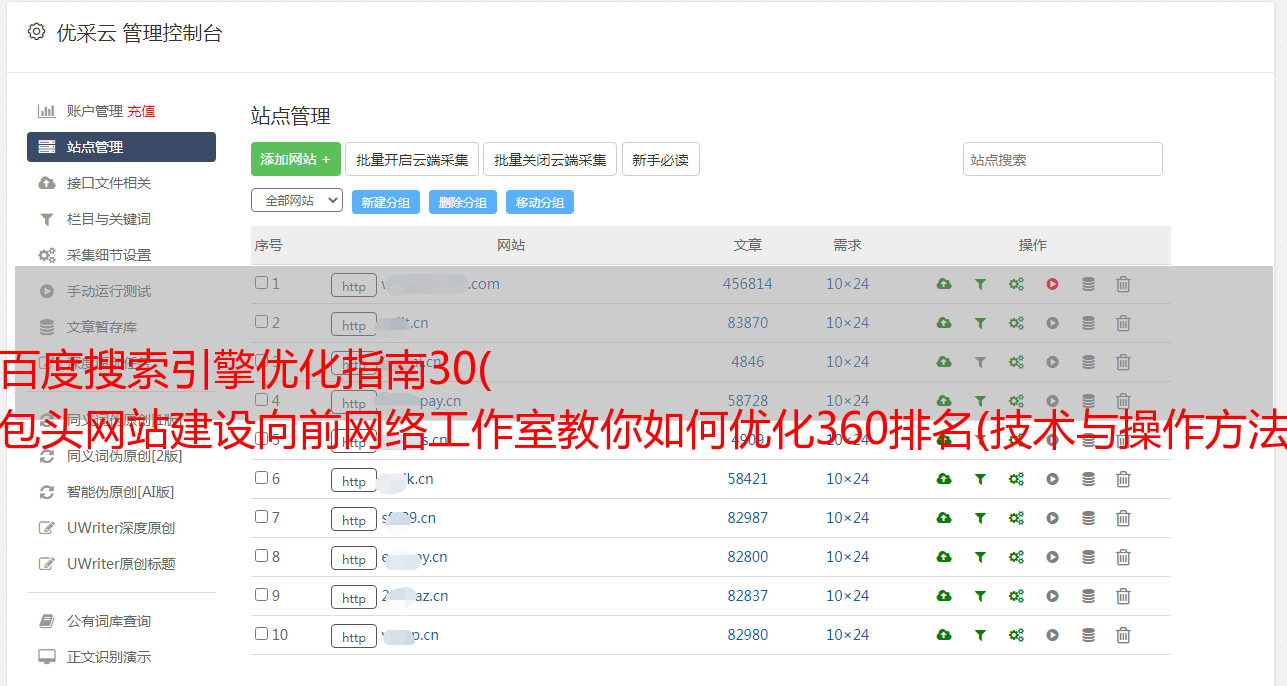Click cloud upload icon in row 82980

tap(944, 635)
